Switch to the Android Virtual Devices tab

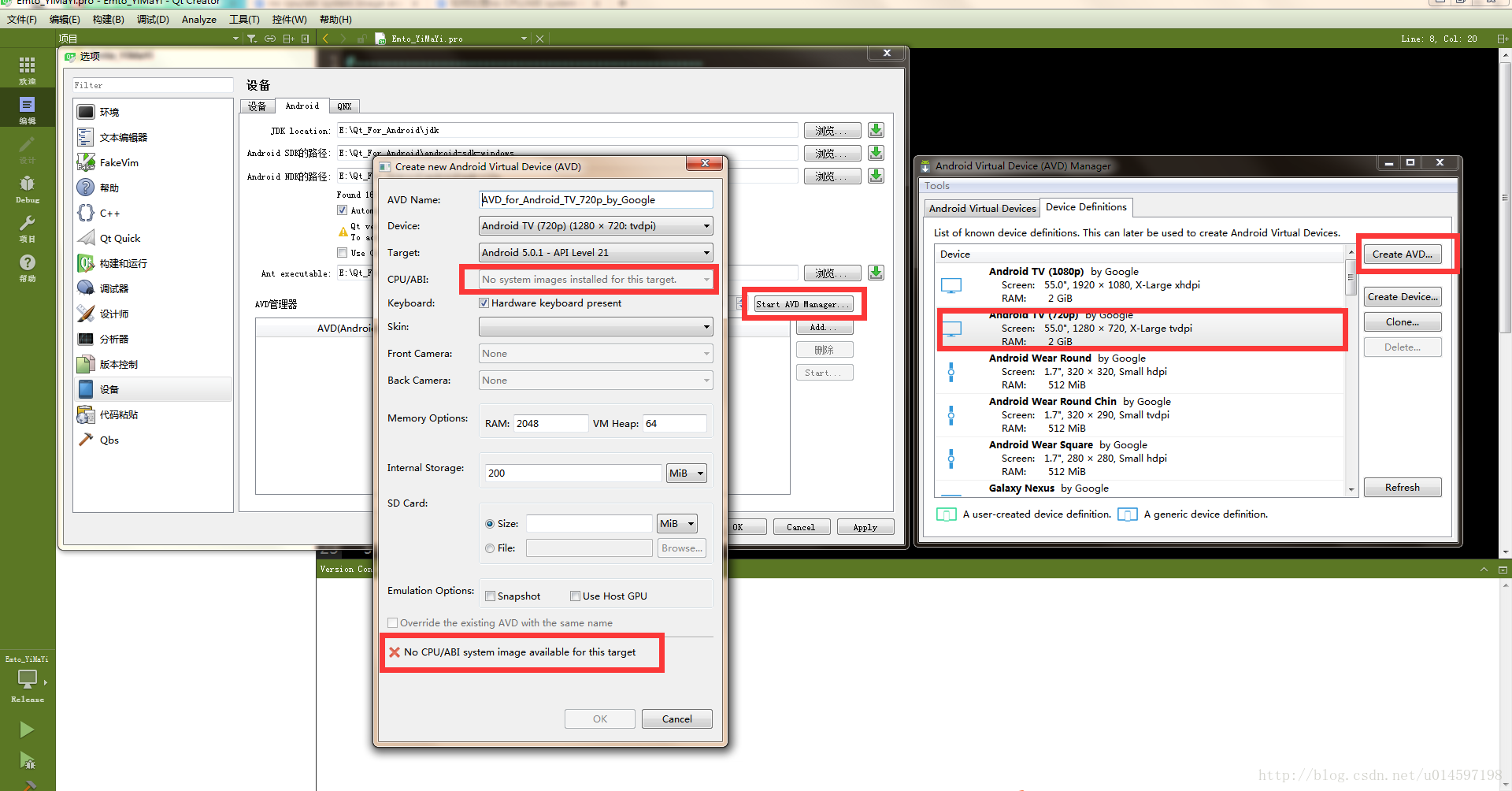[x=981, y=208]
